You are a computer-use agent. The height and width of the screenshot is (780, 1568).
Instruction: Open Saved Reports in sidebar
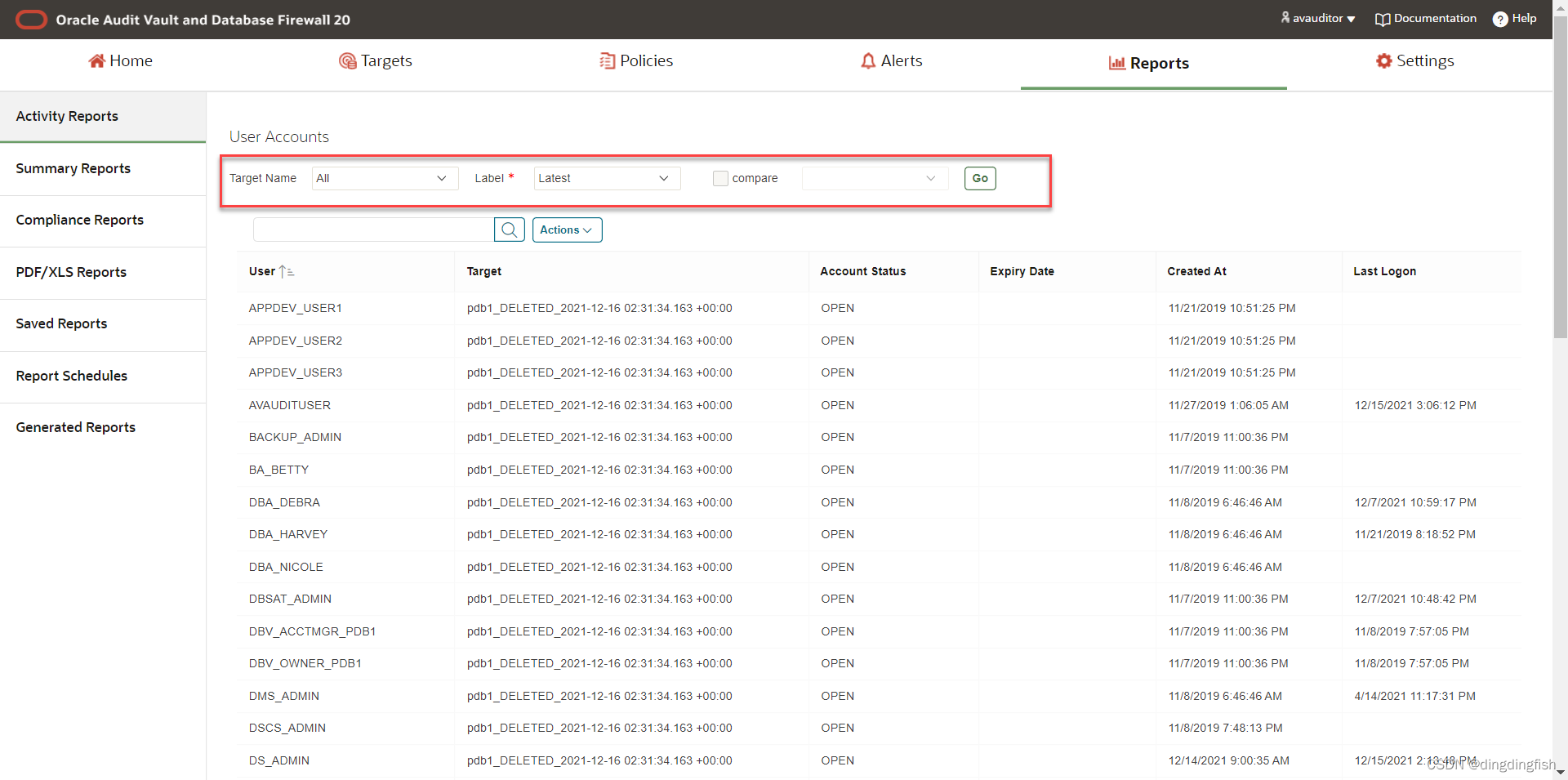coord(103,323)
